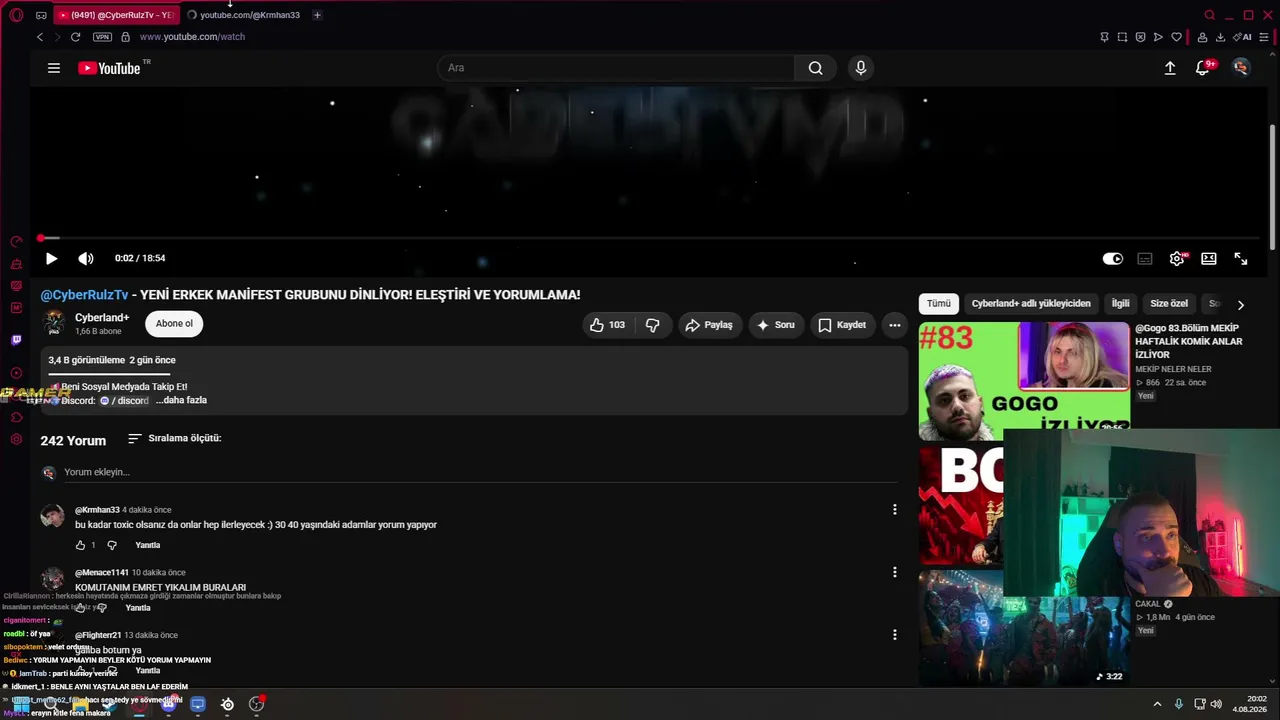
Task: Click the YouTube search box
Action: click(x=616, y=68)
